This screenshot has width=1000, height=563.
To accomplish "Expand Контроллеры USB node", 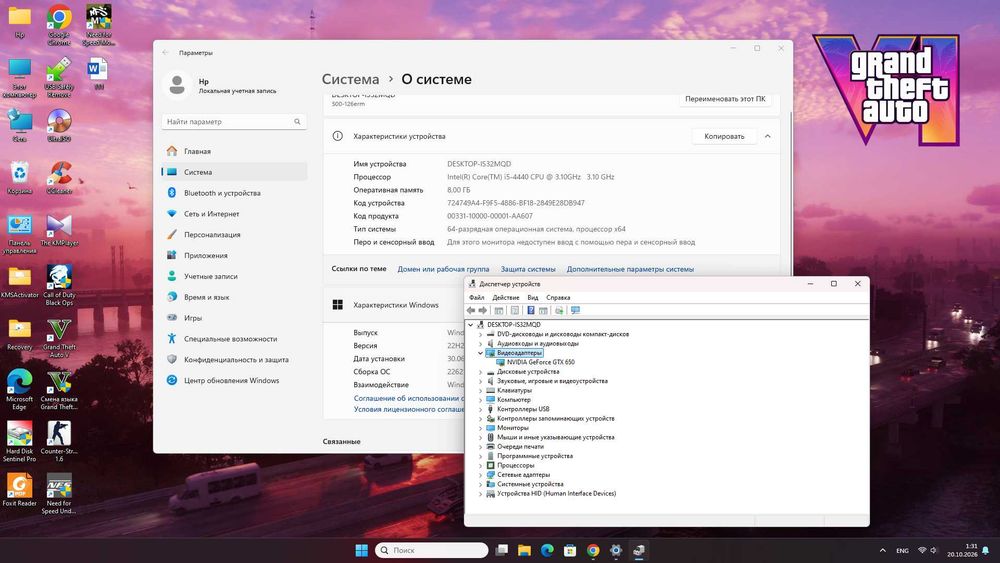I will click(x=481, y=409).
